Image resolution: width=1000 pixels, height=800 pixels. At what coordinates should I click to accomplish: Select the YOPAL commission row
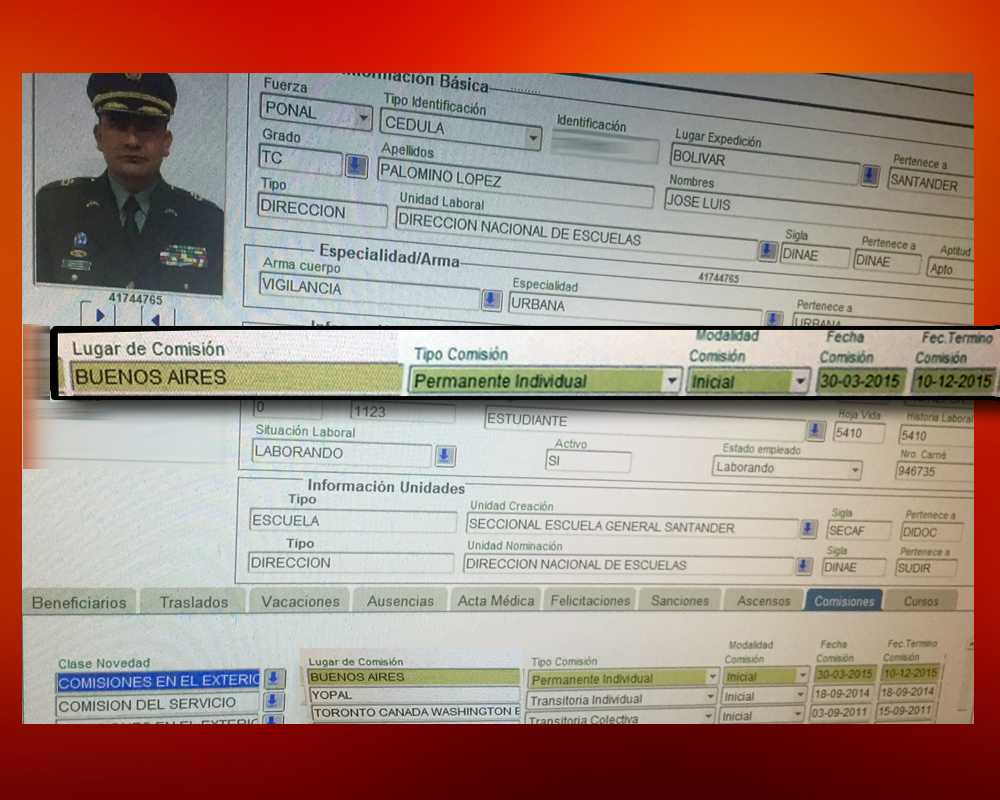coord(415,695)
